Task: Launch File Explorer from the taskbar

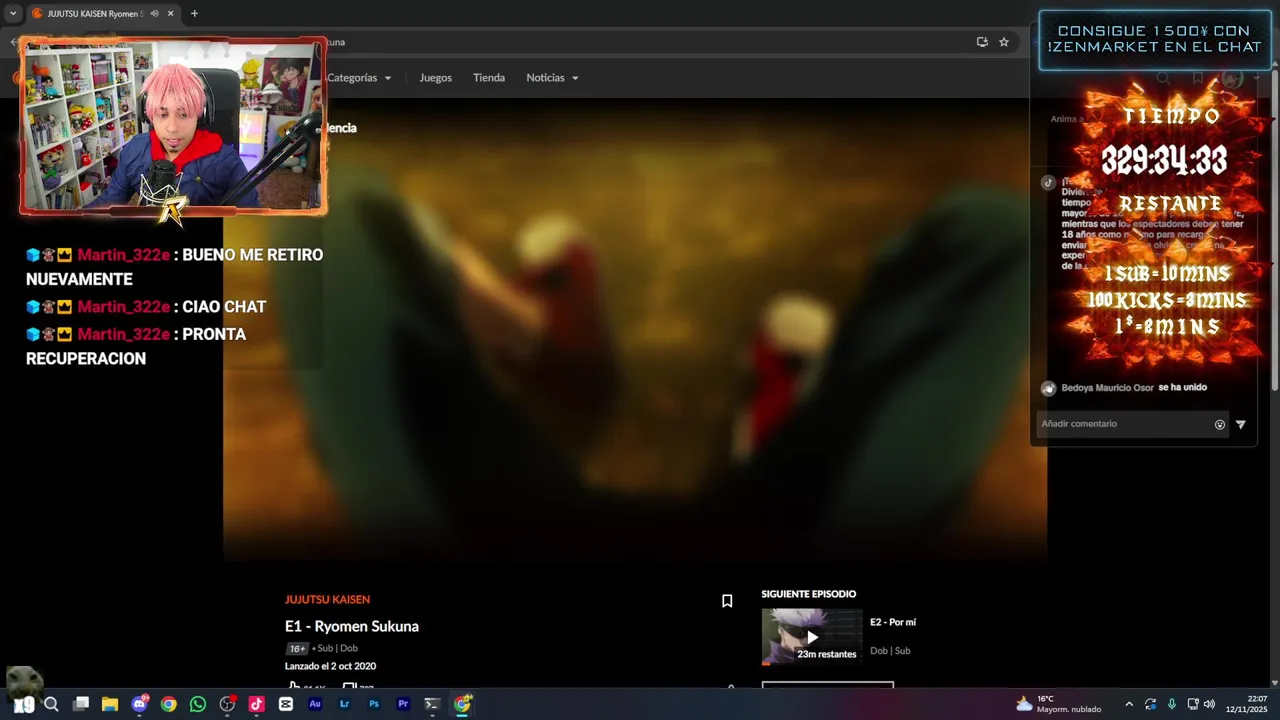Action: click(110, 704)
